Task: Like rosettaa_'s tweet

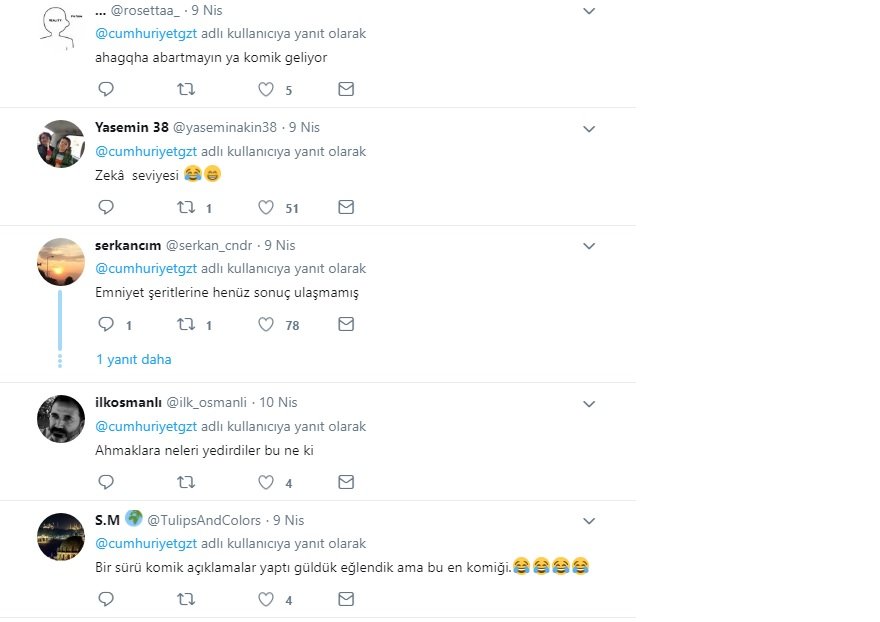Action: (266, 90)
